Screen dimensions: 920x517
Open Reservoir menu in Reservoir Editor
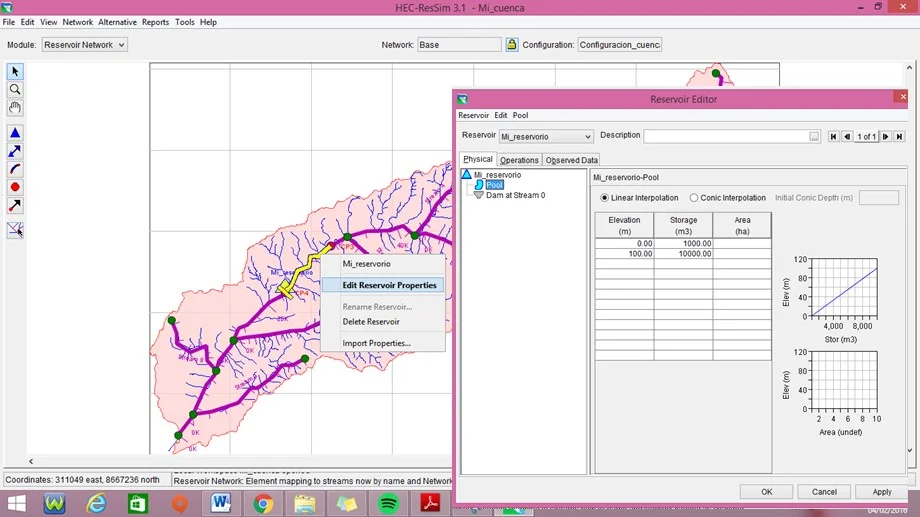[473, 116]
